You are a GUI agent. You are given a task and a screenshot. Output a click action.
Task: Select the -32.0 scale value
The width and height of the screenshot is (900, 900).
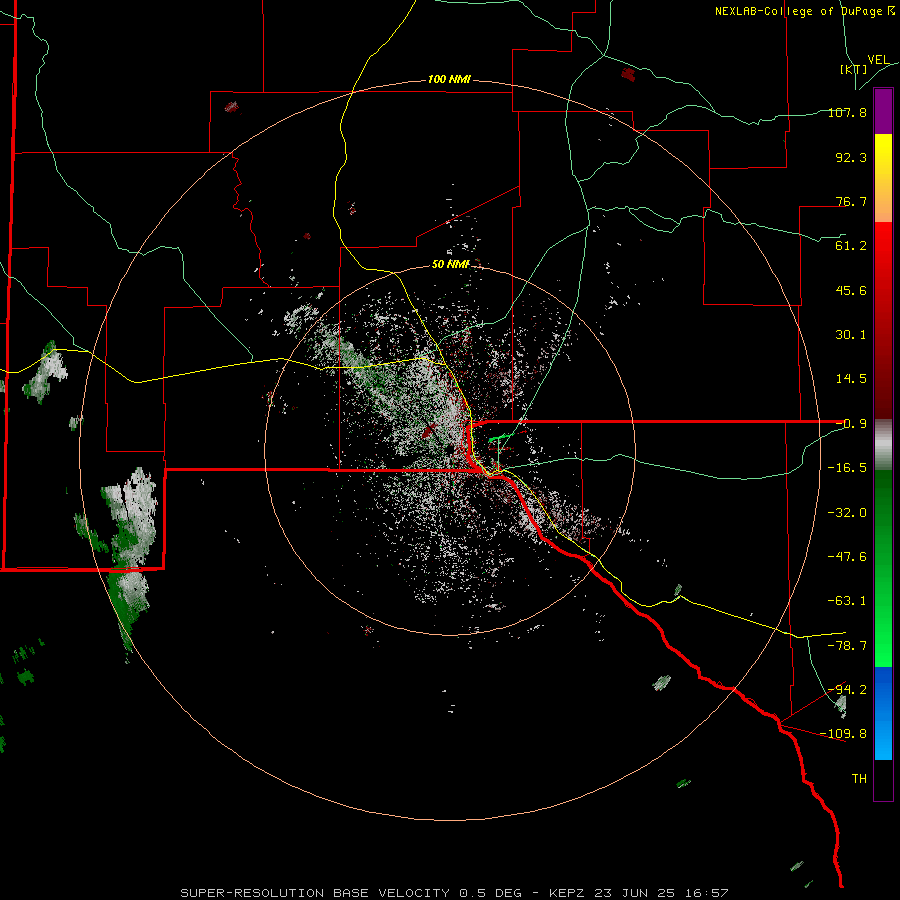click(847, 513)
